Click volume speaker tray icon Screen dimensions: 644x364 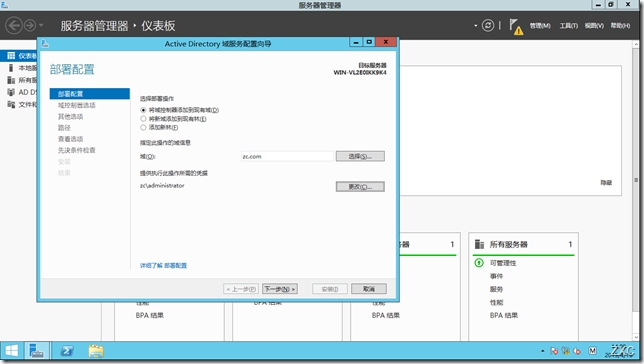577,351
